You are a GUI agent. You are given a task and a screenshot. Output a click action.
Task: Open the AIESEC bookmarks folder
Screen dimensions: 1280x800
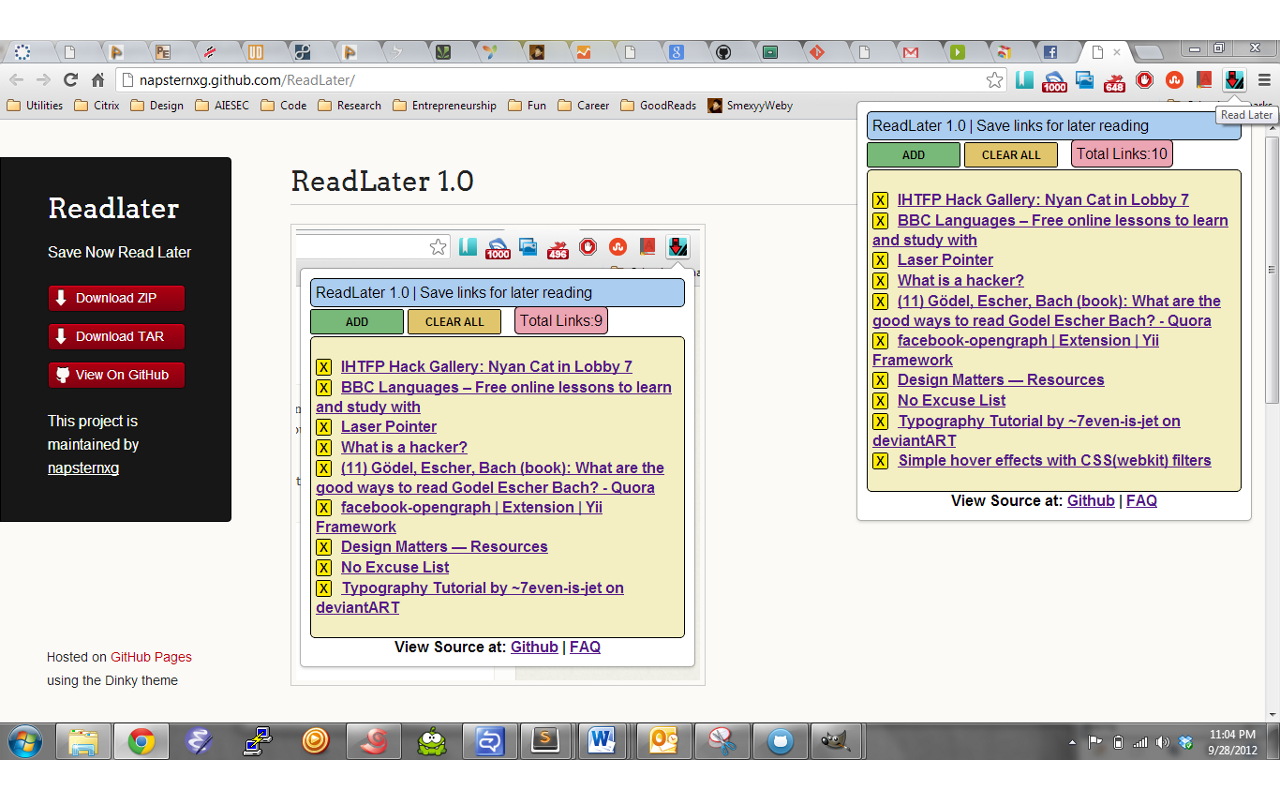tap(222, 105)
